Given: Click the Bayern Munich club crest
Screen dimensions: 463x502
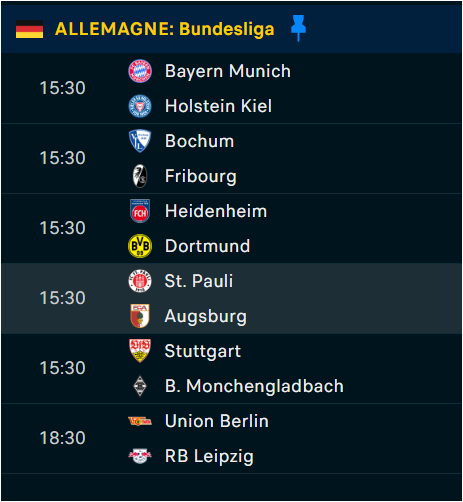Looking at the screenshot, I should (140, 71).
